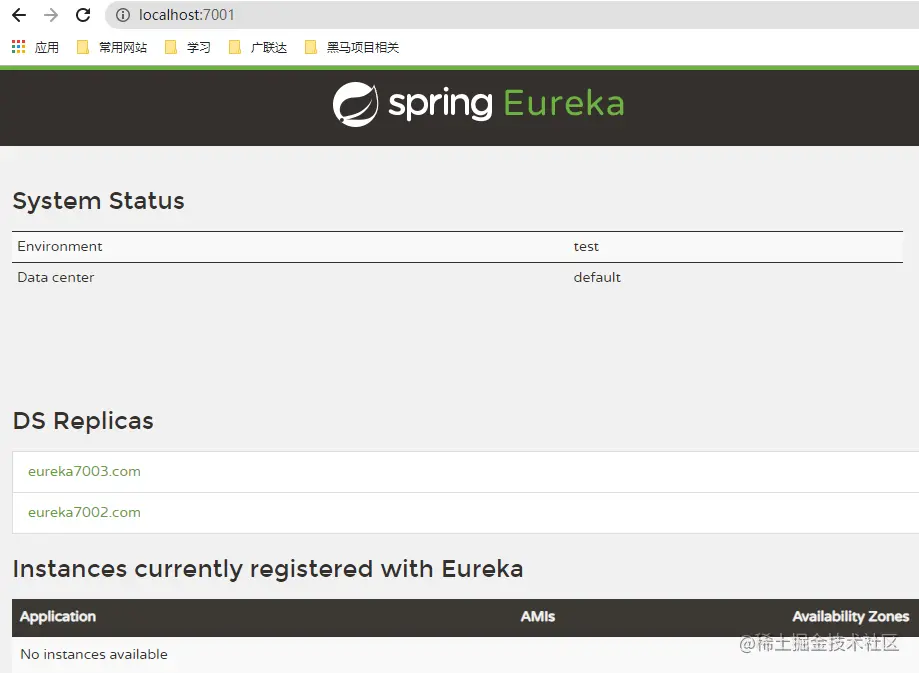Select the Environment row label

[x=60, y=246]
